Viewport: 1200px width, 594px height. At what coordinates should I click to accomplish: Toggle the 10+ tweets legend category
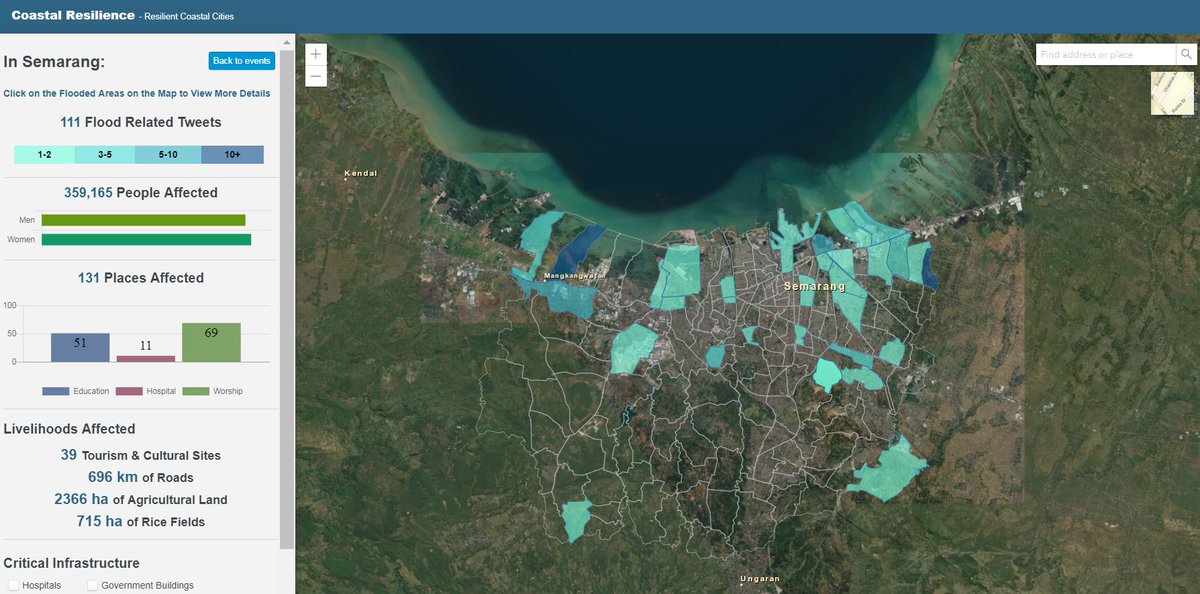233,154
